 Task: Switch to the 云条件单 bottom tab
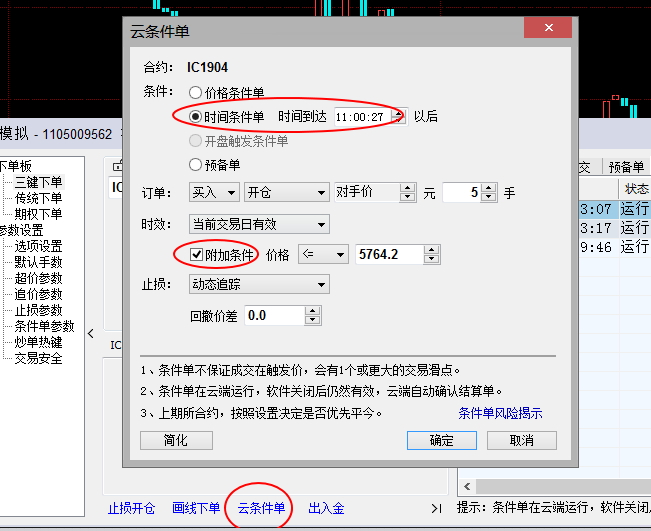point(261,508)
